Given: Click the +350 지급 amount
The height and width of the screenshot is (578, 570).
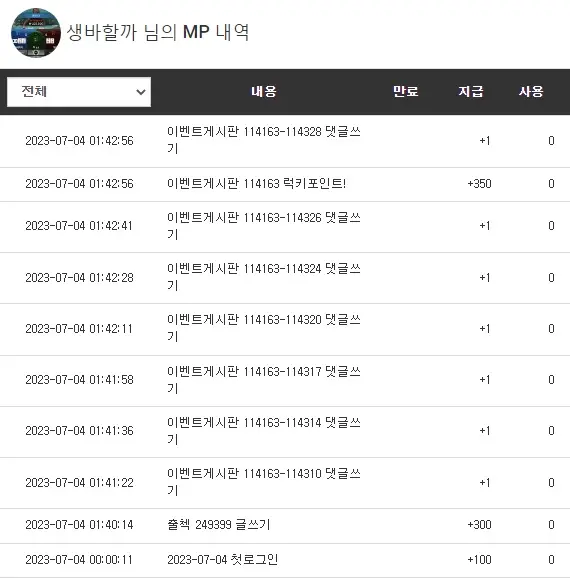Looking at the screenshot, I should (x=479, y=184).
